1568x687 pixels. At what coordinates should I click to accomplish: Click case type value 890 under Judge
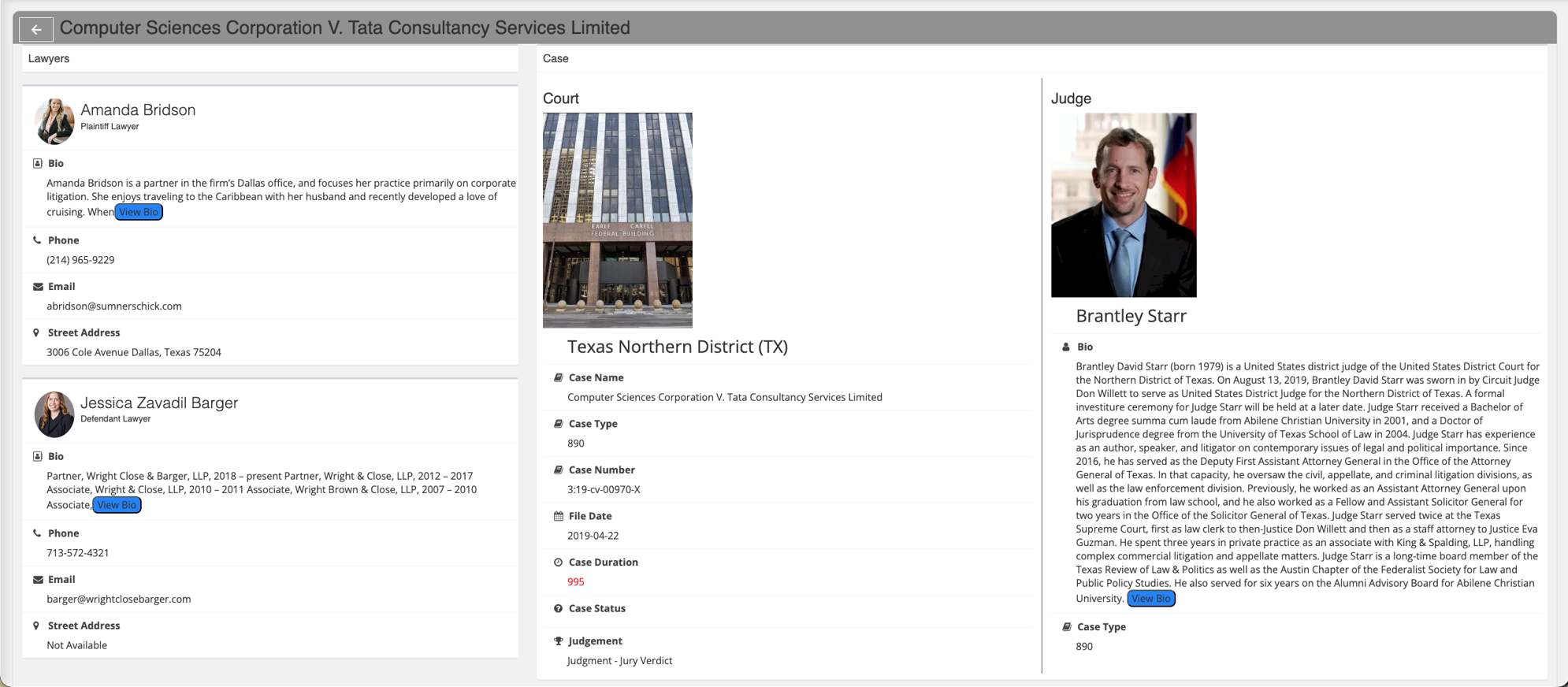tap(1084, 647)
